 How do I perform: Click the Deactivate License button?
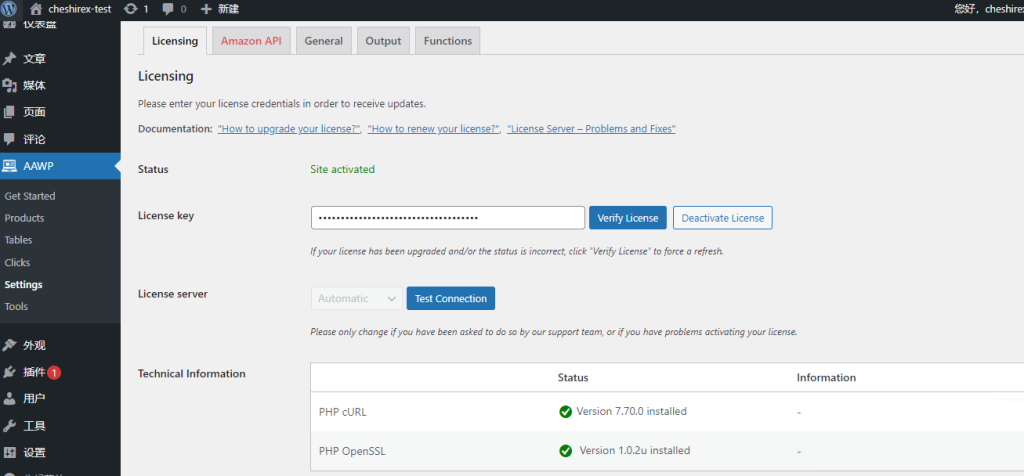point(722,218)
